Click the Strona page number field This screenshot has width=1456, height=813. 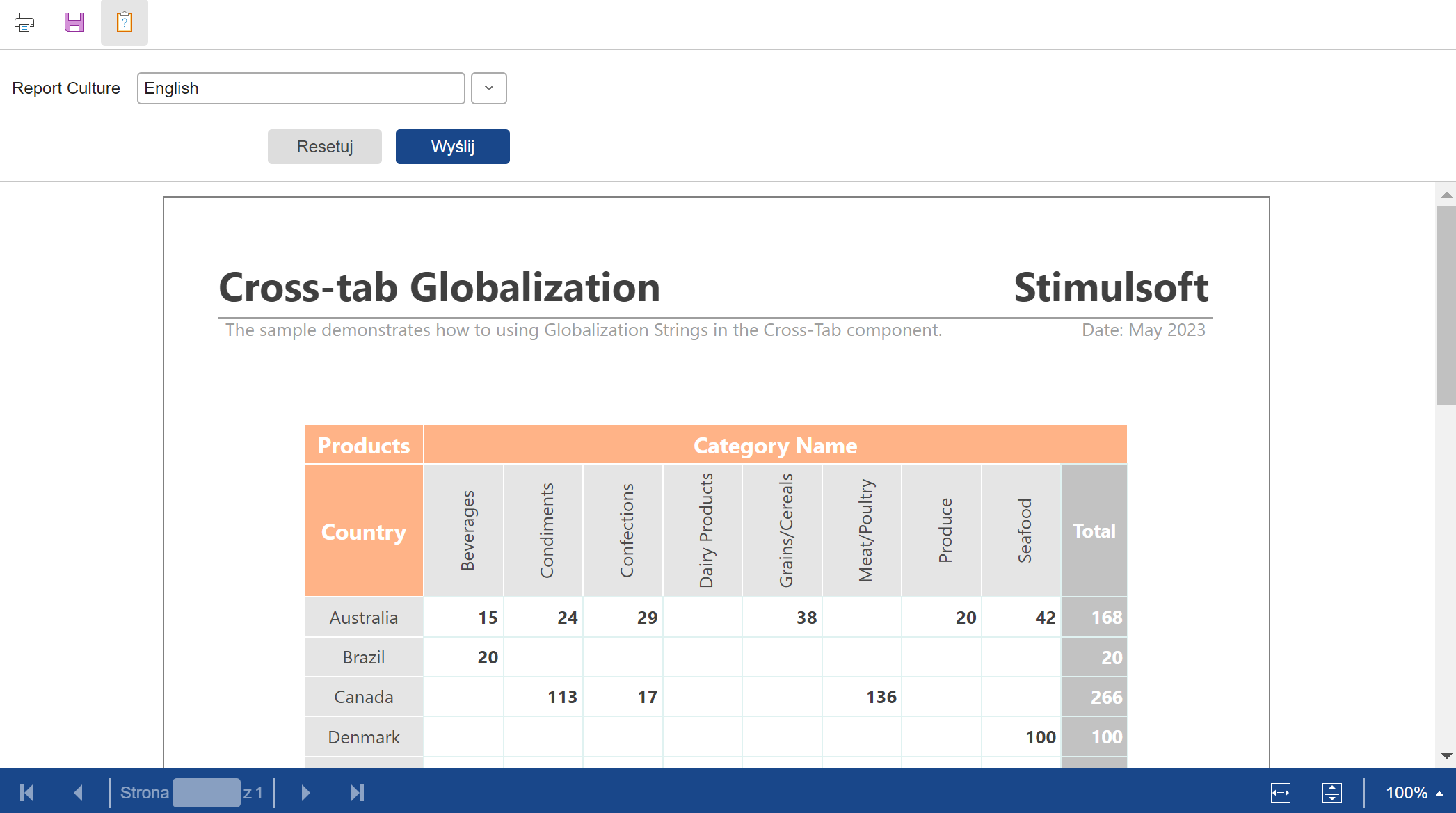[206, 793]
